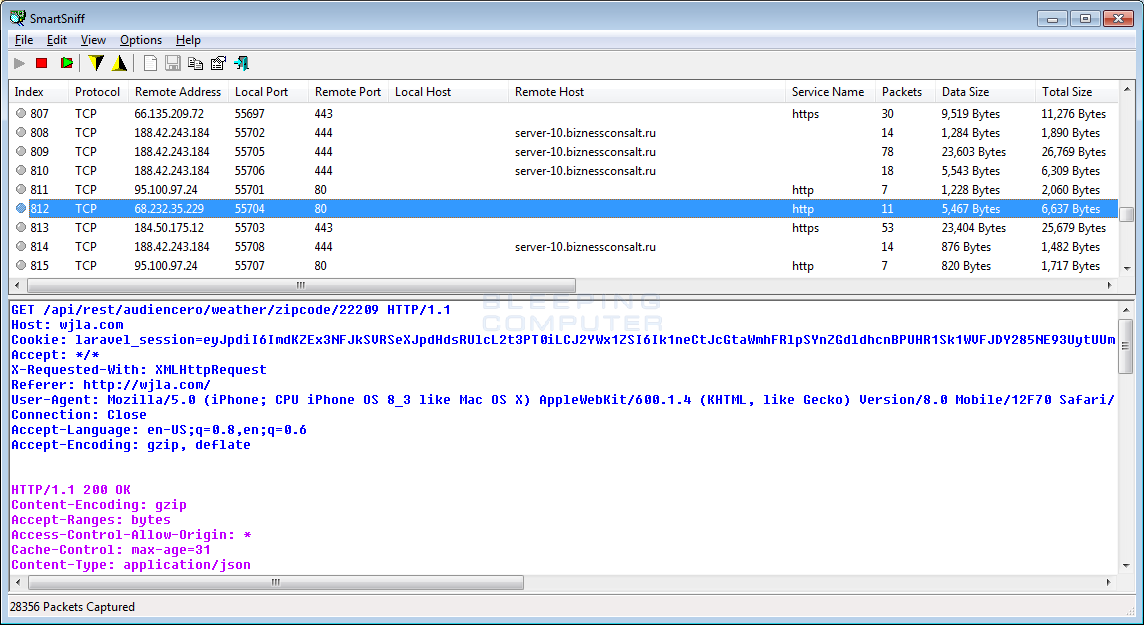
Task: Exit SmartSniff via the door toolbar icon
Action: click(242, 62)
